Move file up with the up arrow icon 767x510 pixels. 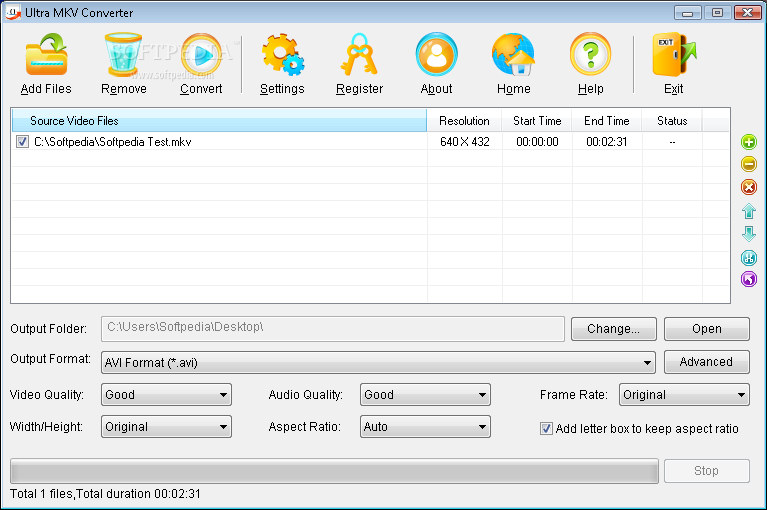748,211
